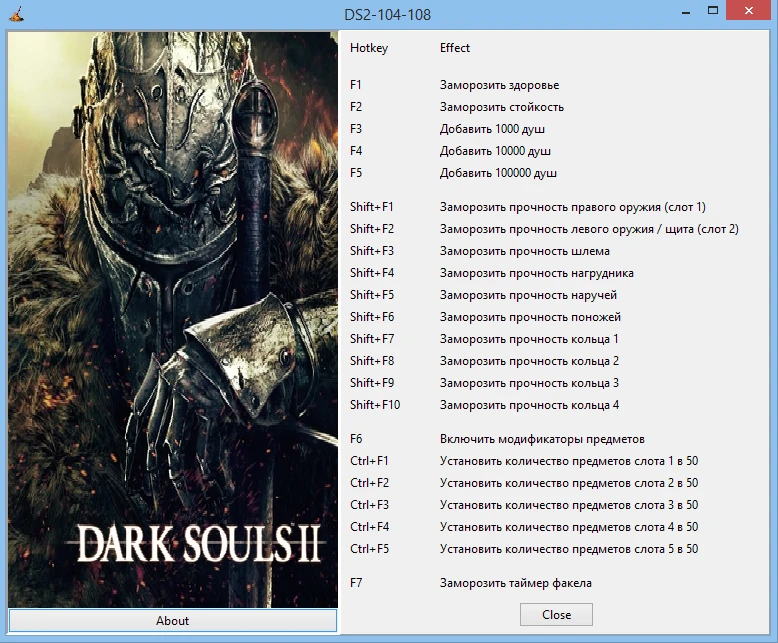Image resolution: width=778 pixels, height=643 pixels.
Task: Click the About button
Action: coord(173,621)
